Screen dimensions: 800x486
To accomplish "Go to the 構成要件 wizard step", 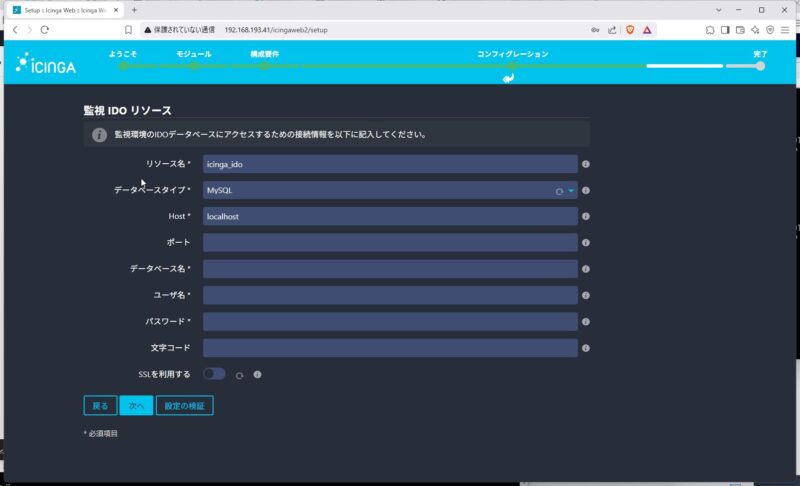I will tap(264, 54).
